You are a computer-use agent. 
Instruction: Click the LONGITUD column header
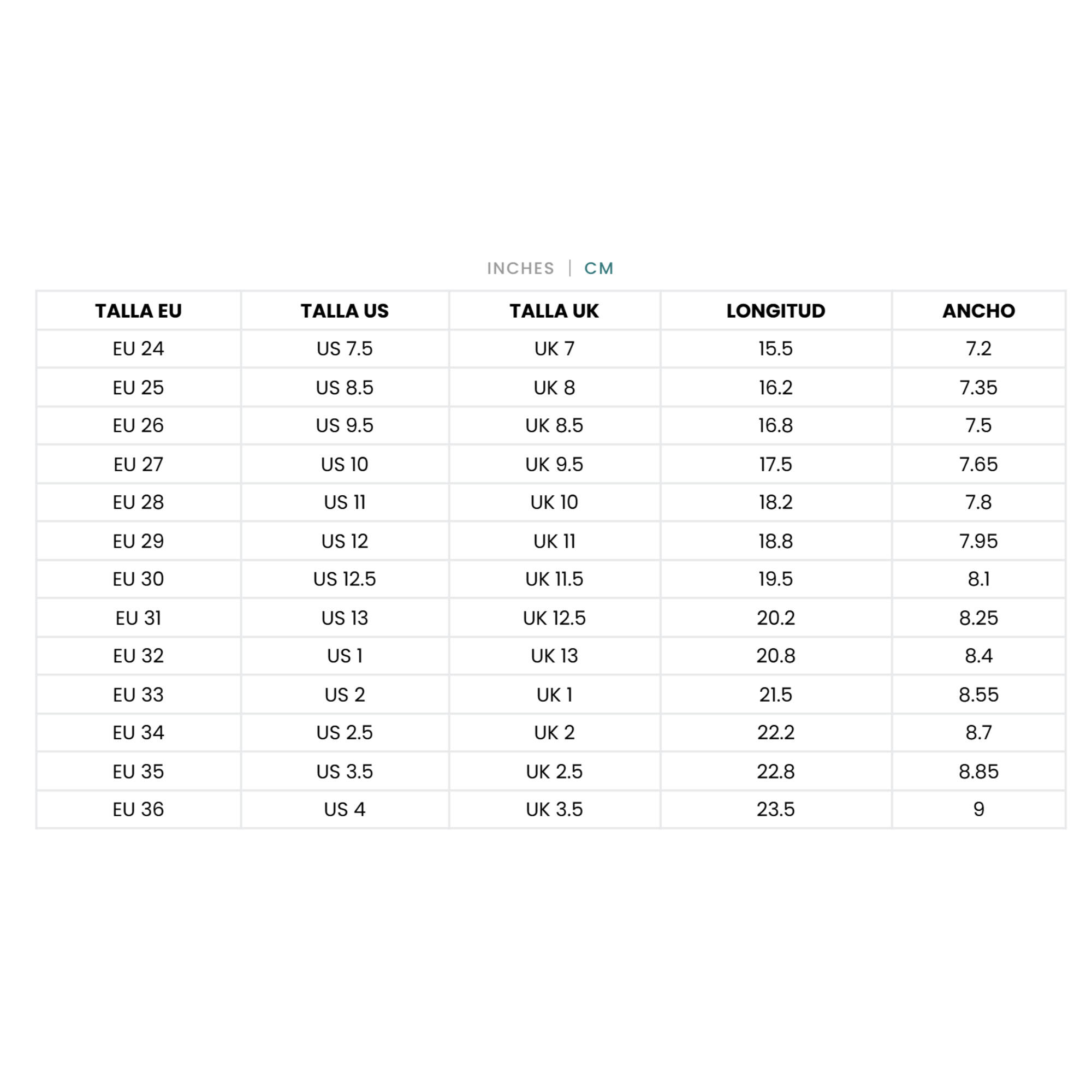point(776,311)
